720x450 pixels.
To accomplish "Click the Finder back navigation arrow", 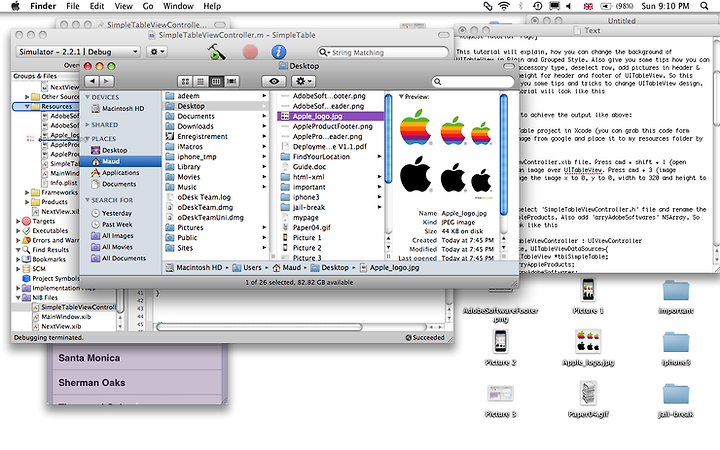I will [92, 81].
